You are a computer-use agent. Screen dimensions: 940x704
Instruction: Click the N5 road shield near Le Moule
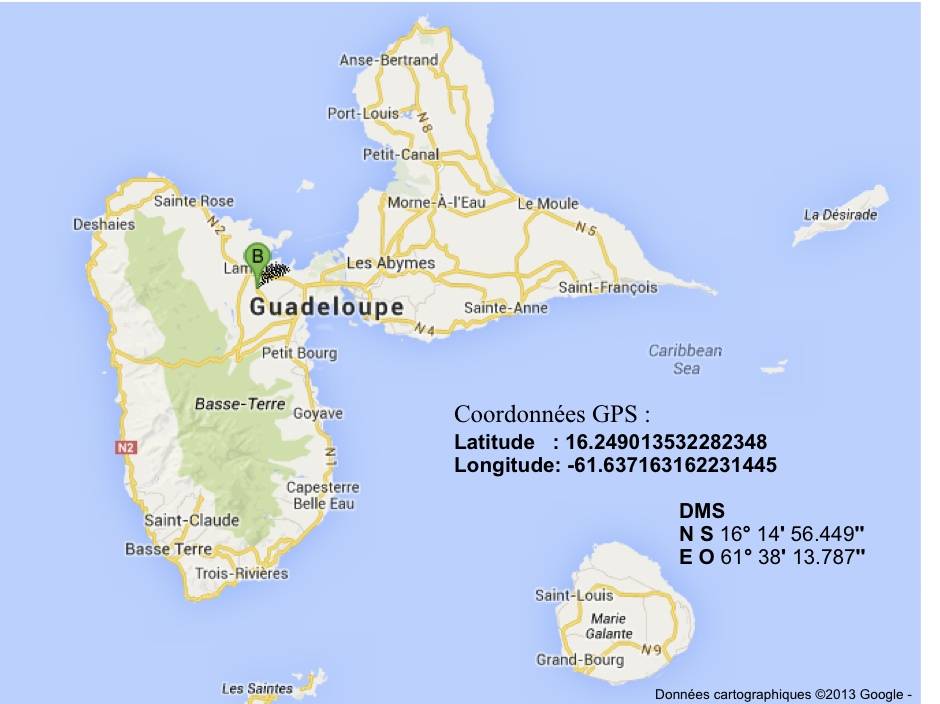[x=586, y=230]
